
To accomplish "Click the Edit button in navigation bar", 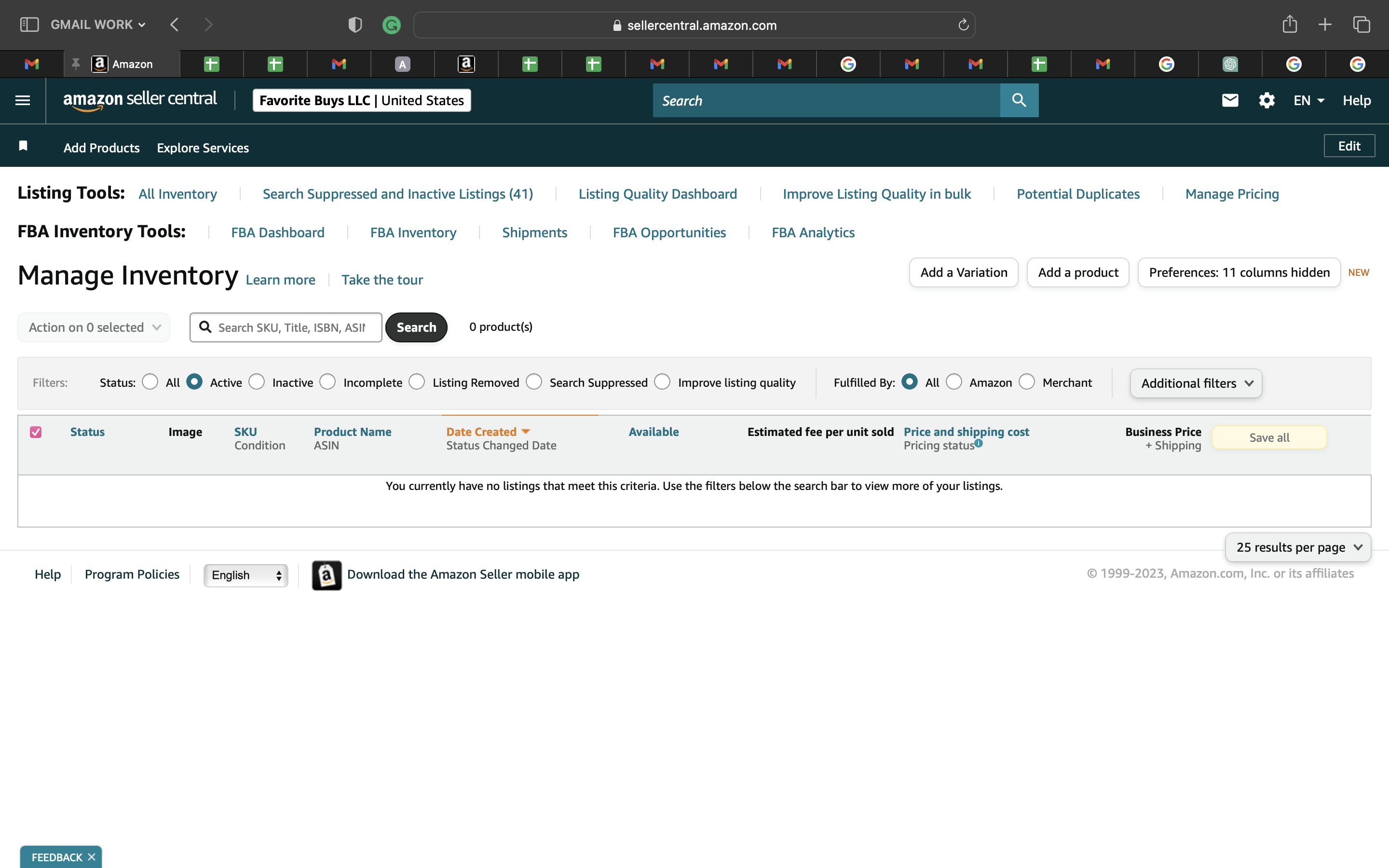I will (x=1349, y=146).
